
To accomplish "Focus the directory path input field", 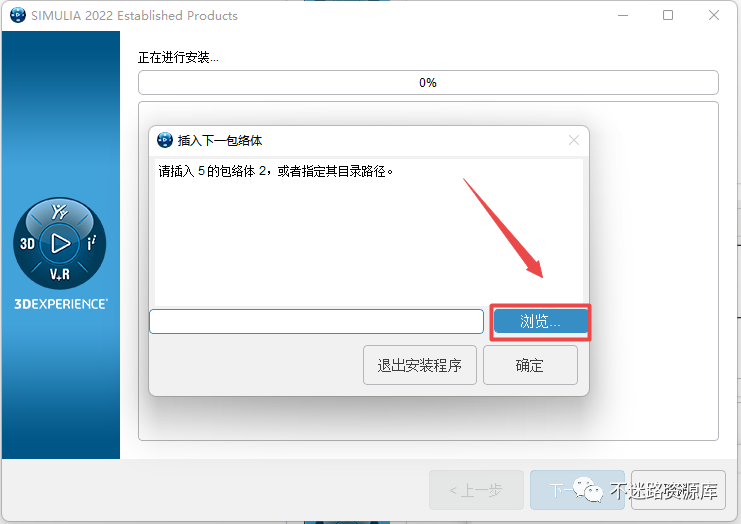I will pyautogui.click(x=316, y=322).
